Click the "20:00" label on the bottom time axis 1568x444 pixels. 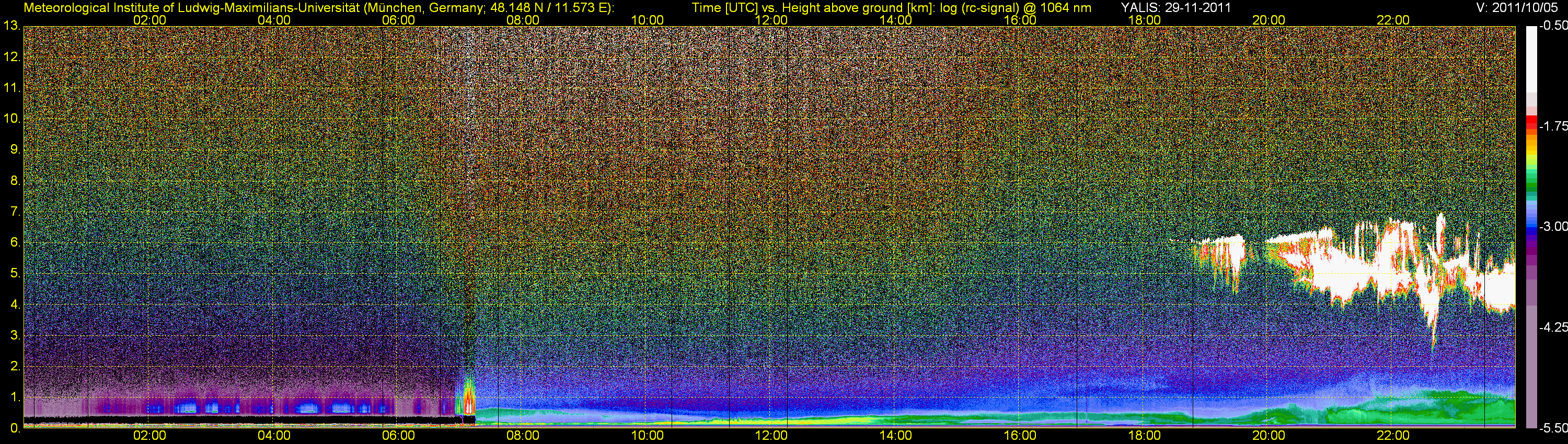(x=1269, y=436)
